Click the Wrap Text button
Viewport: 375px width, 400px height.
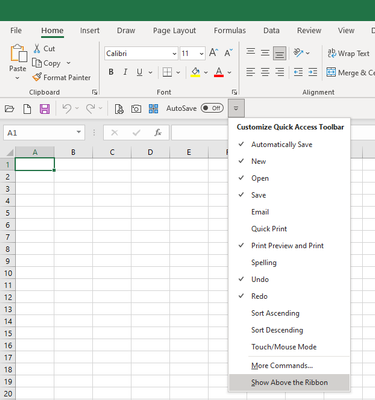(x=349, y=53)
